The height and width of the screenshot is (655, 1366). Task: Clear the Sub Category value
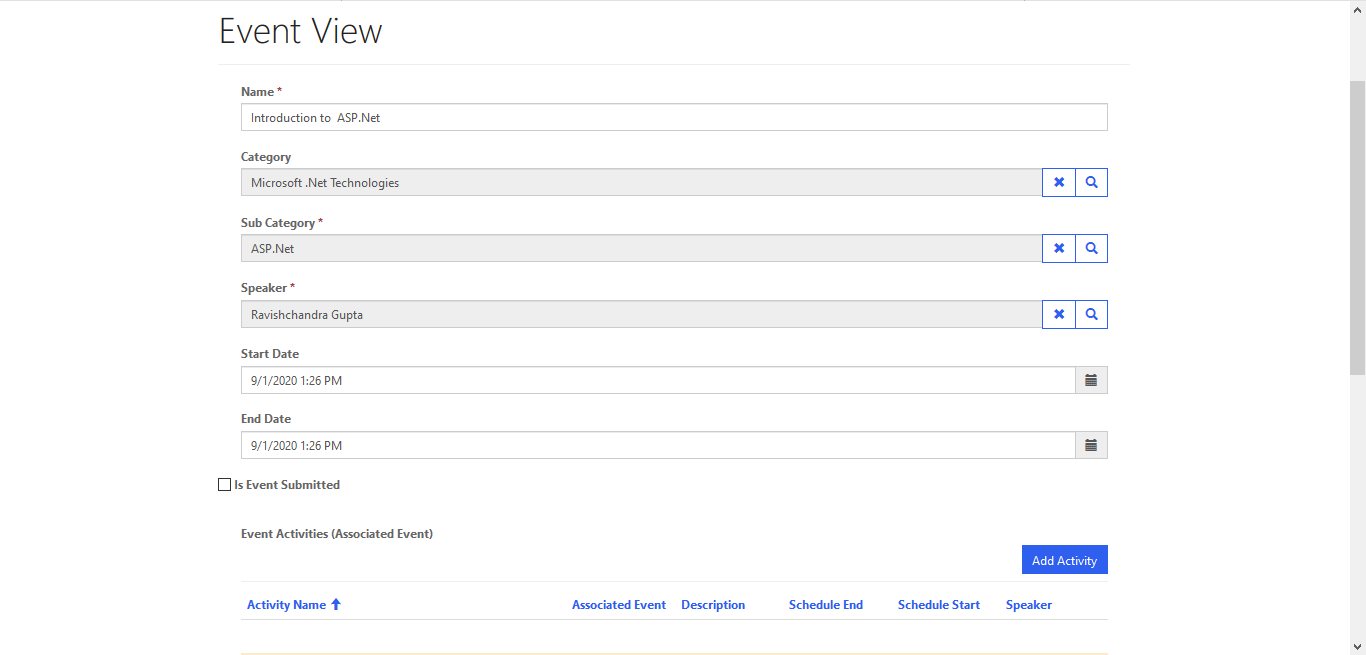(x=1058, y=248)
